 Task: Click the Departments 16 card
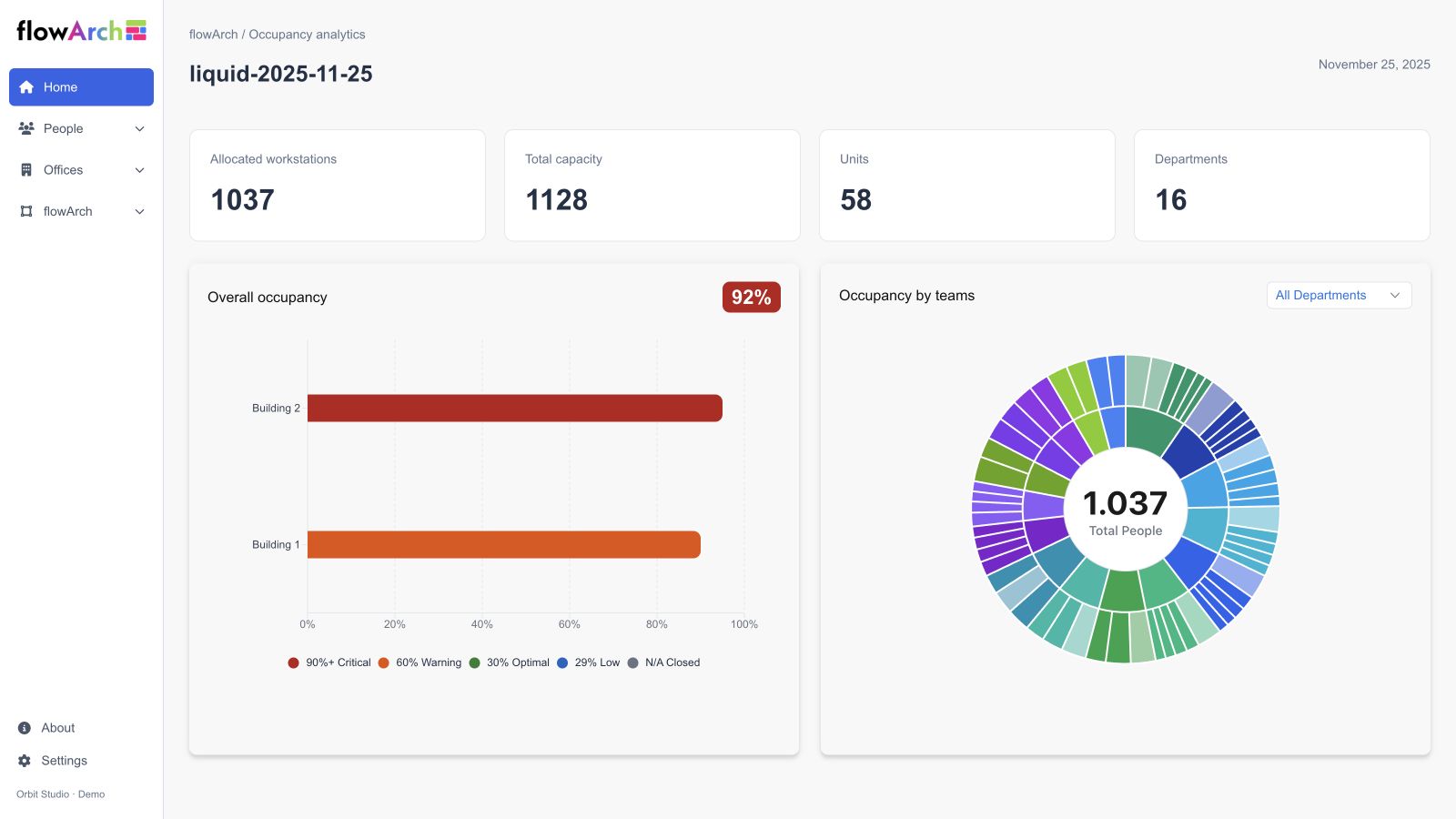[x=1282, y=186]
